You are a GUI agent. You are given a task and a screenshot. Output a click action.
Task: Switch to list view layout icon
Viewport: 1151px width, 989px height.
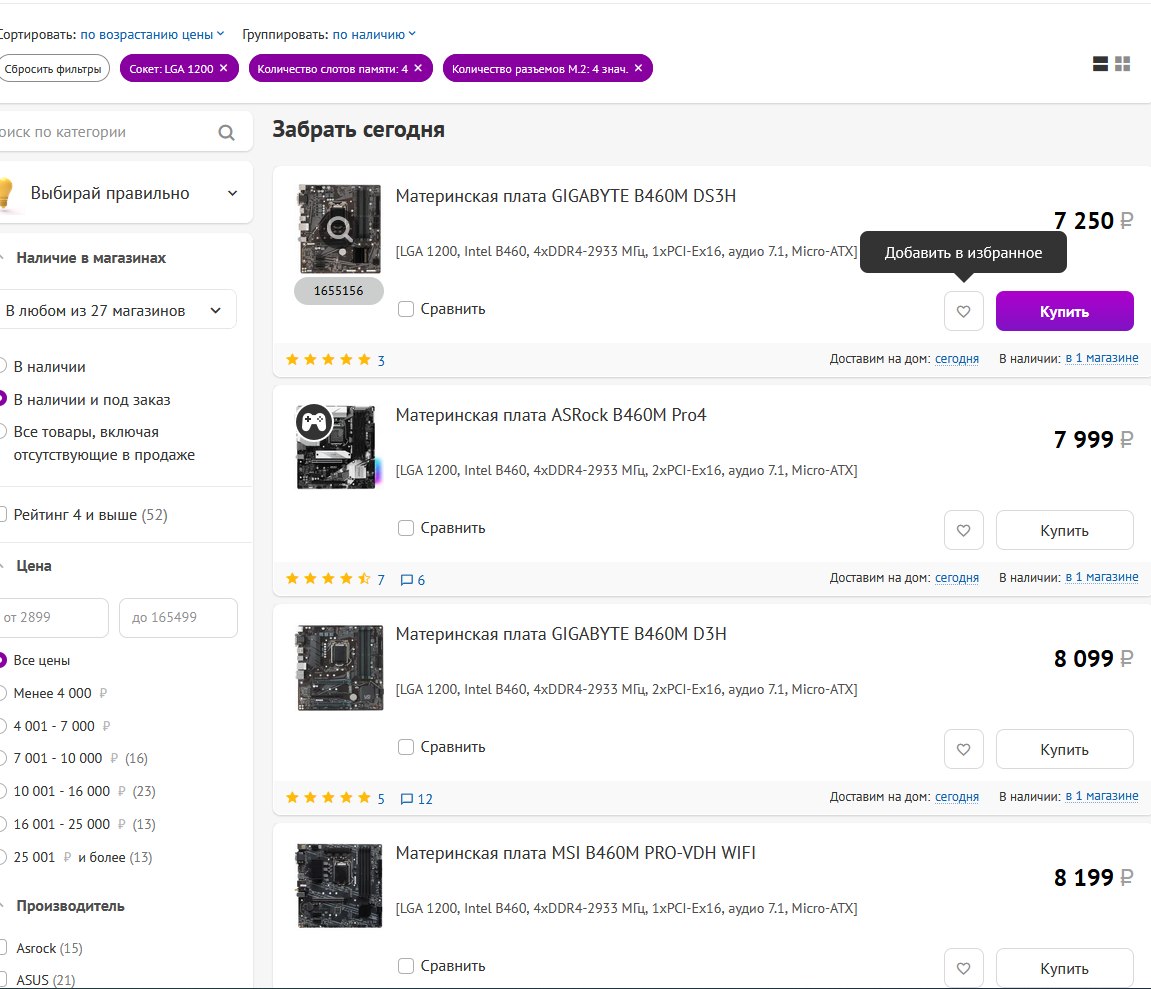click(x=1100, y=64)
